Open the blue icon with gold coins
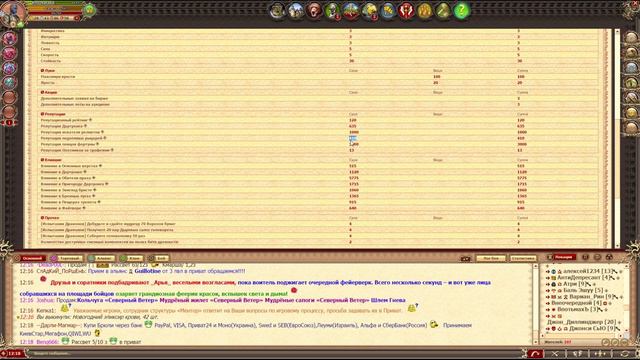The width and height of the screenshot is (640, 360). click(388, 11)
